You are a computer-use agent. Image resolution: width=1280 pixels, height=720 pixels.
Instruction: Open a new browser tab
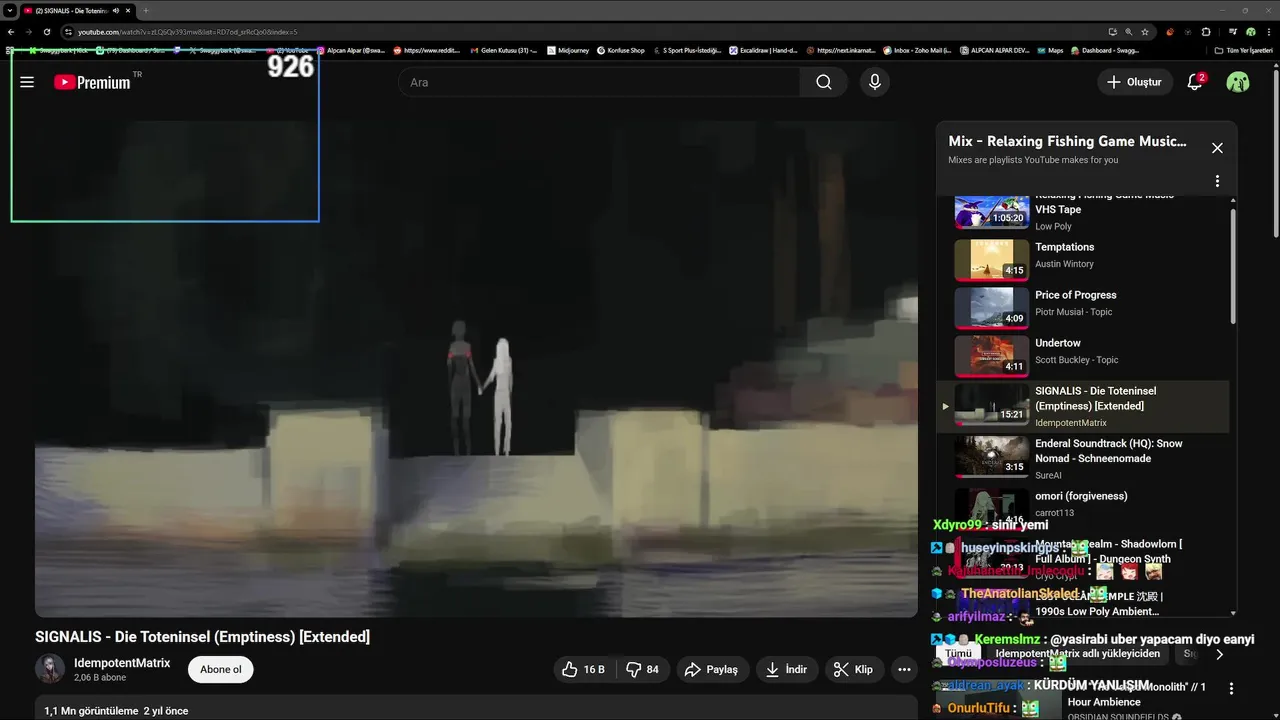tap(146, 10)
